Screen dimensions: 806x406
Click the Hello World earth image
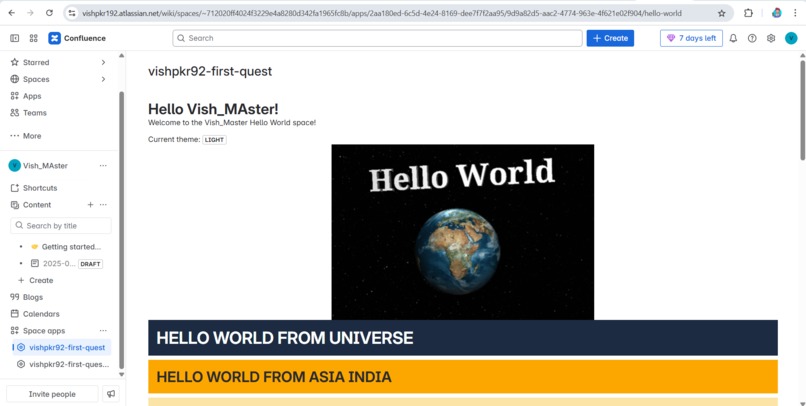463,232
